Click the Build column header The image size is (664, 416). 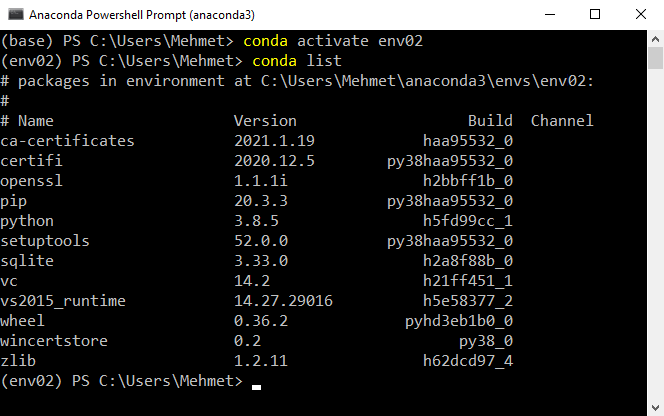tap(490, 121)
